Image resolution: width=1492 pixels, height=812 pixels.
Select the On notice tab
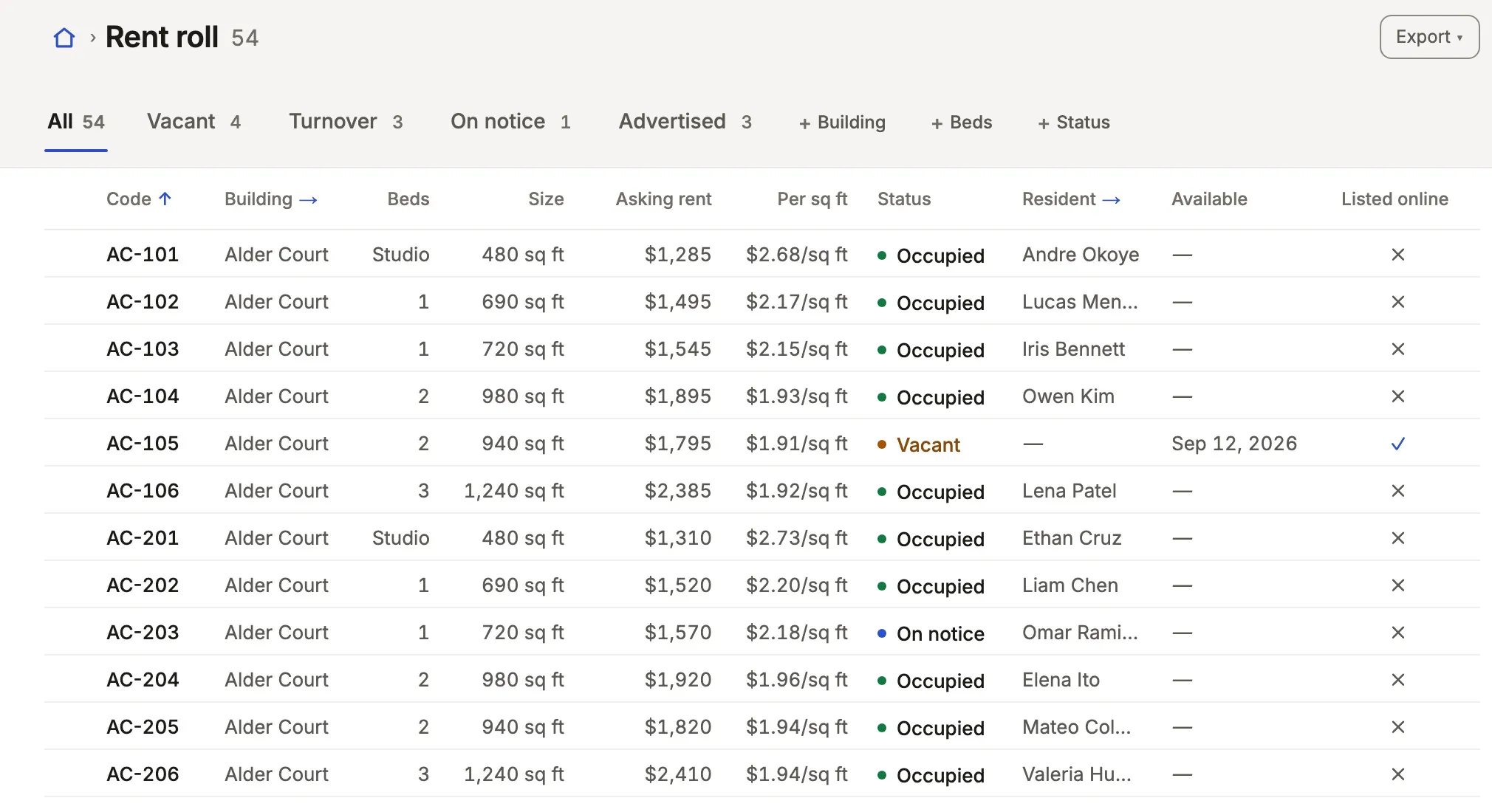tap(510, 122)
